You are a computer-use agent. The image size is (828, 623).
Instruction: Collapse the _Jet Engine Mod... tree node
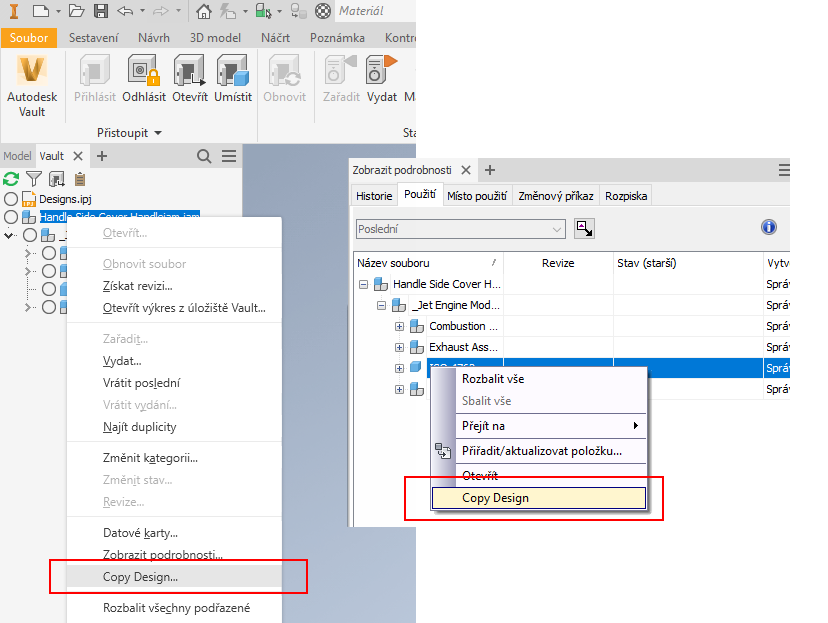[x=381, y=305]
